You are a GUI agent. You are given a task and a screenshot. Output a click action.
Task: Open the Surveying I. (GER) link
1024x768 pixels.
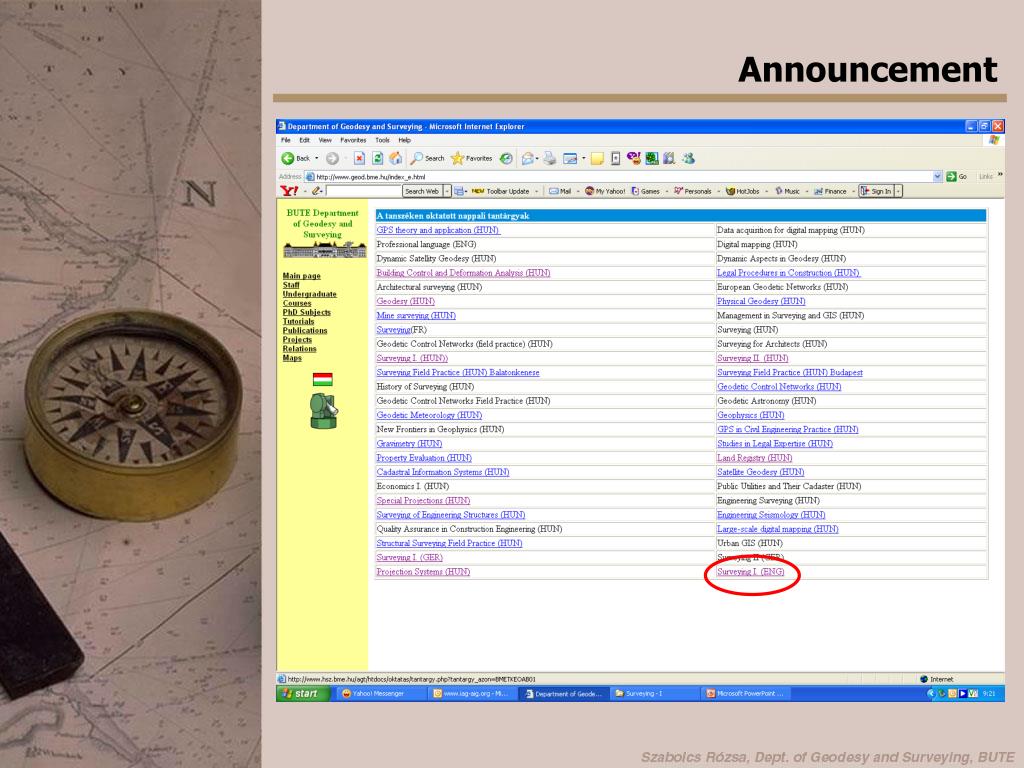[409, 557]
